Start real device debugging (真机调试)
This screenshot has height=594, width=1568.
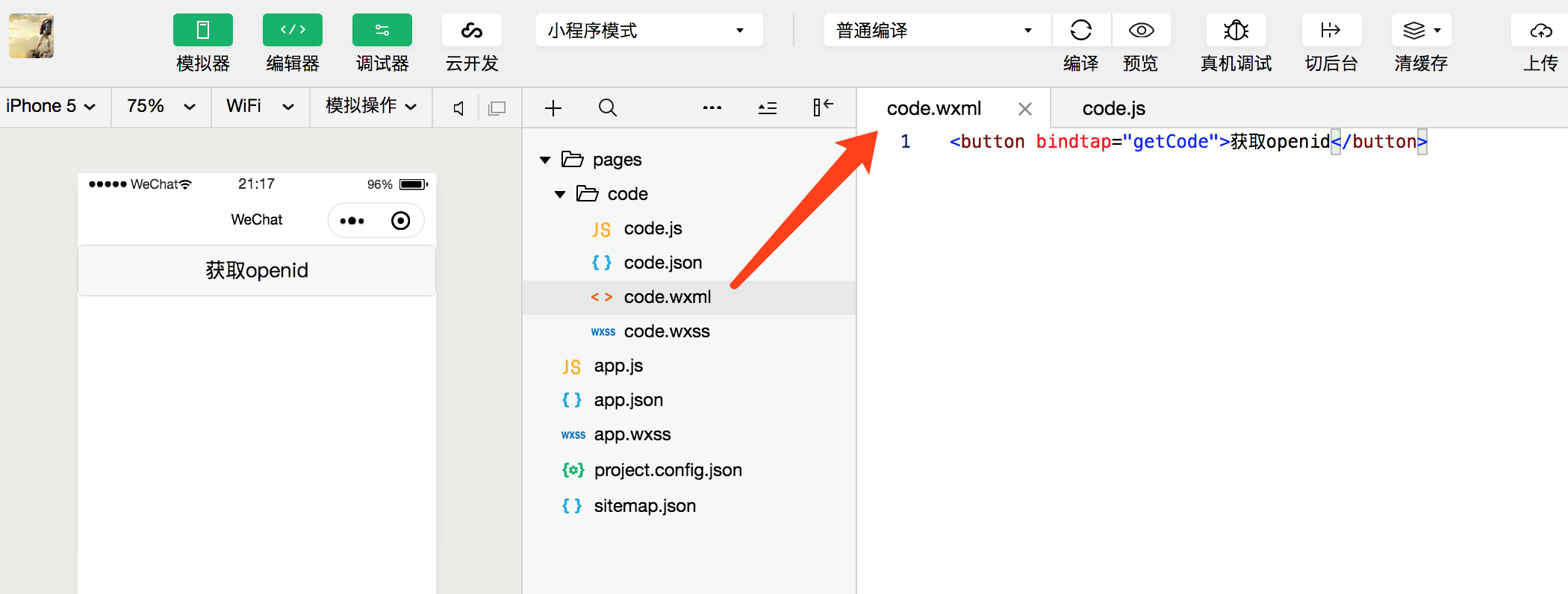tap(1236, 31)
